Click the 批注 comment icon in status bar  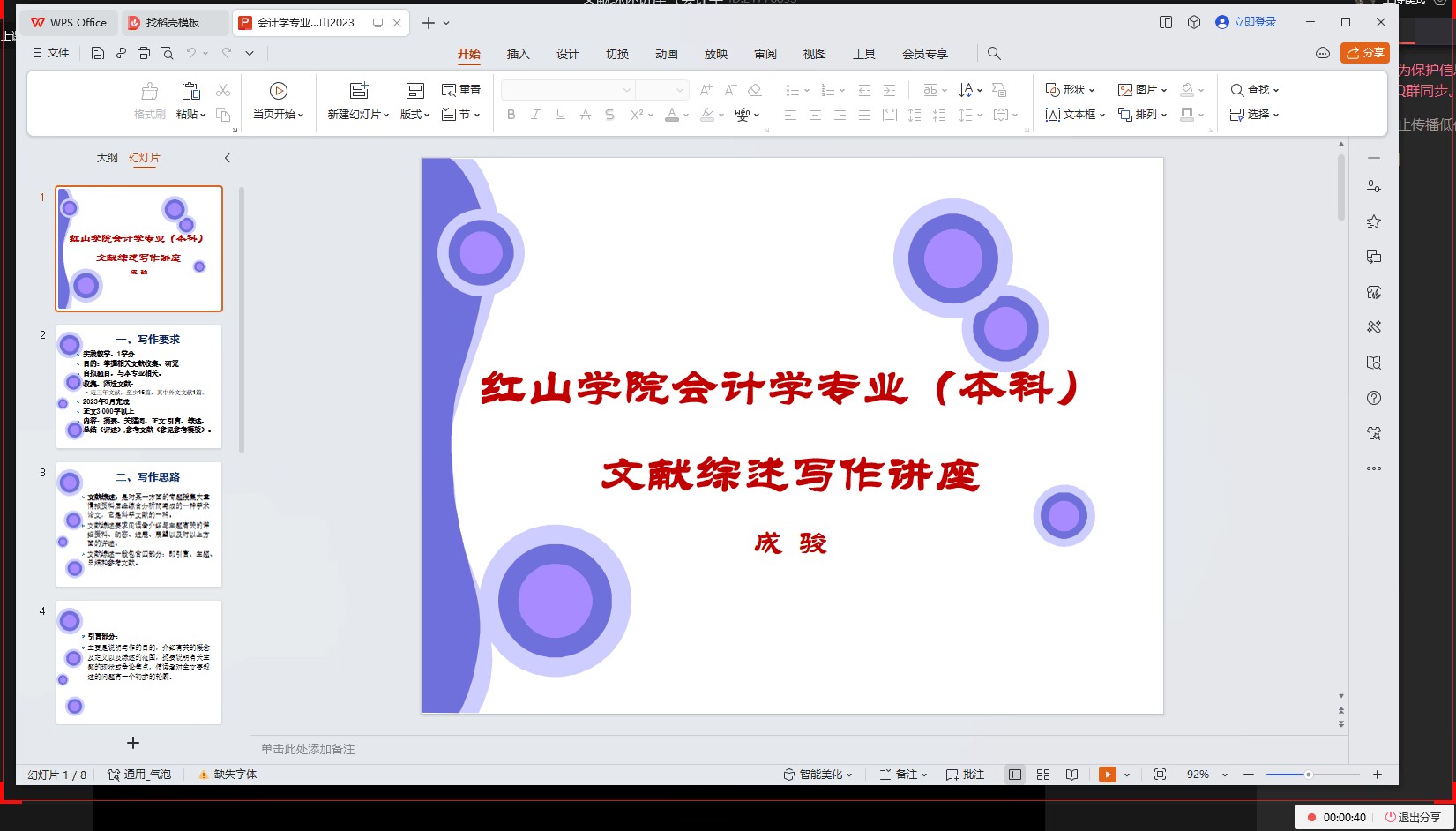[965, 775]
